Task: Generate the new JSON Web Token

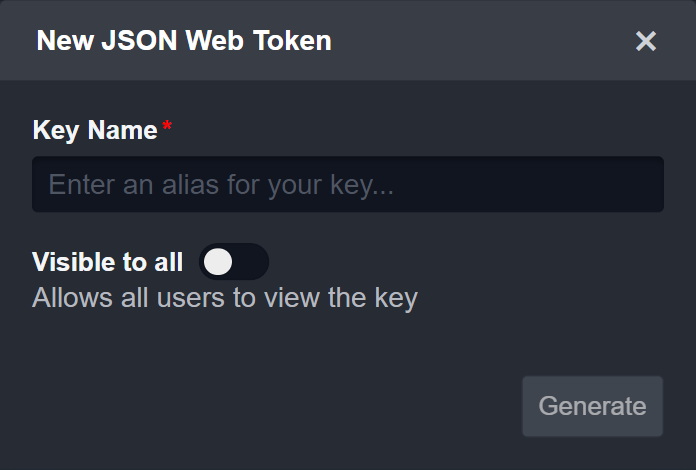Action: (592, 406)
